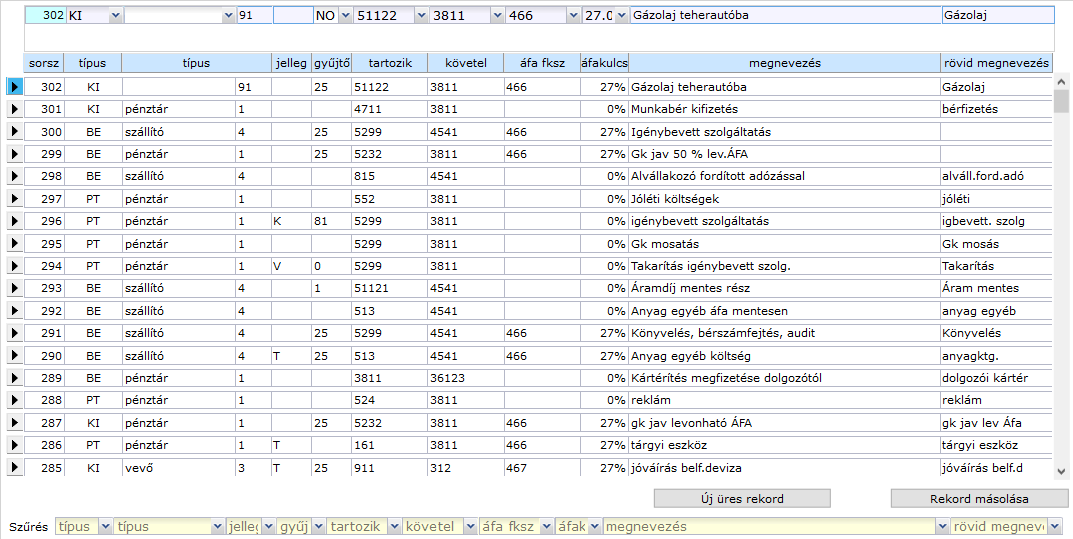
Task: Click the row arrow for record 300
Action: click(15, 132)
